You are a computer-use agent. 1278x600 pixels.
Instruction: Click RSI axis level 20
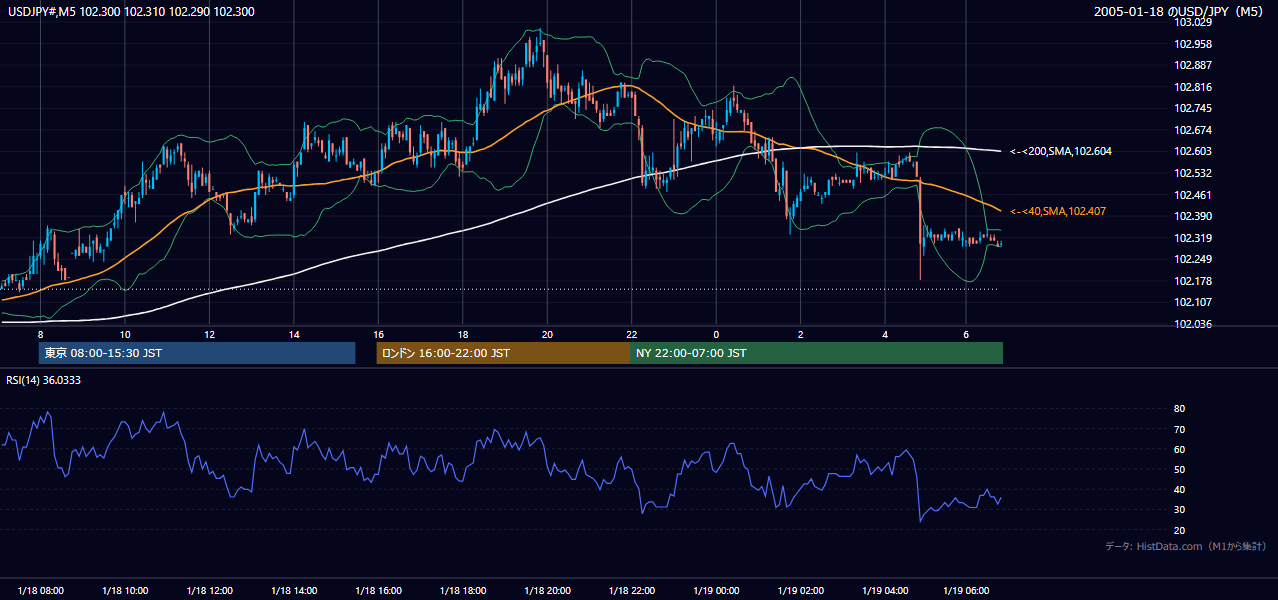click(1179, 530)
